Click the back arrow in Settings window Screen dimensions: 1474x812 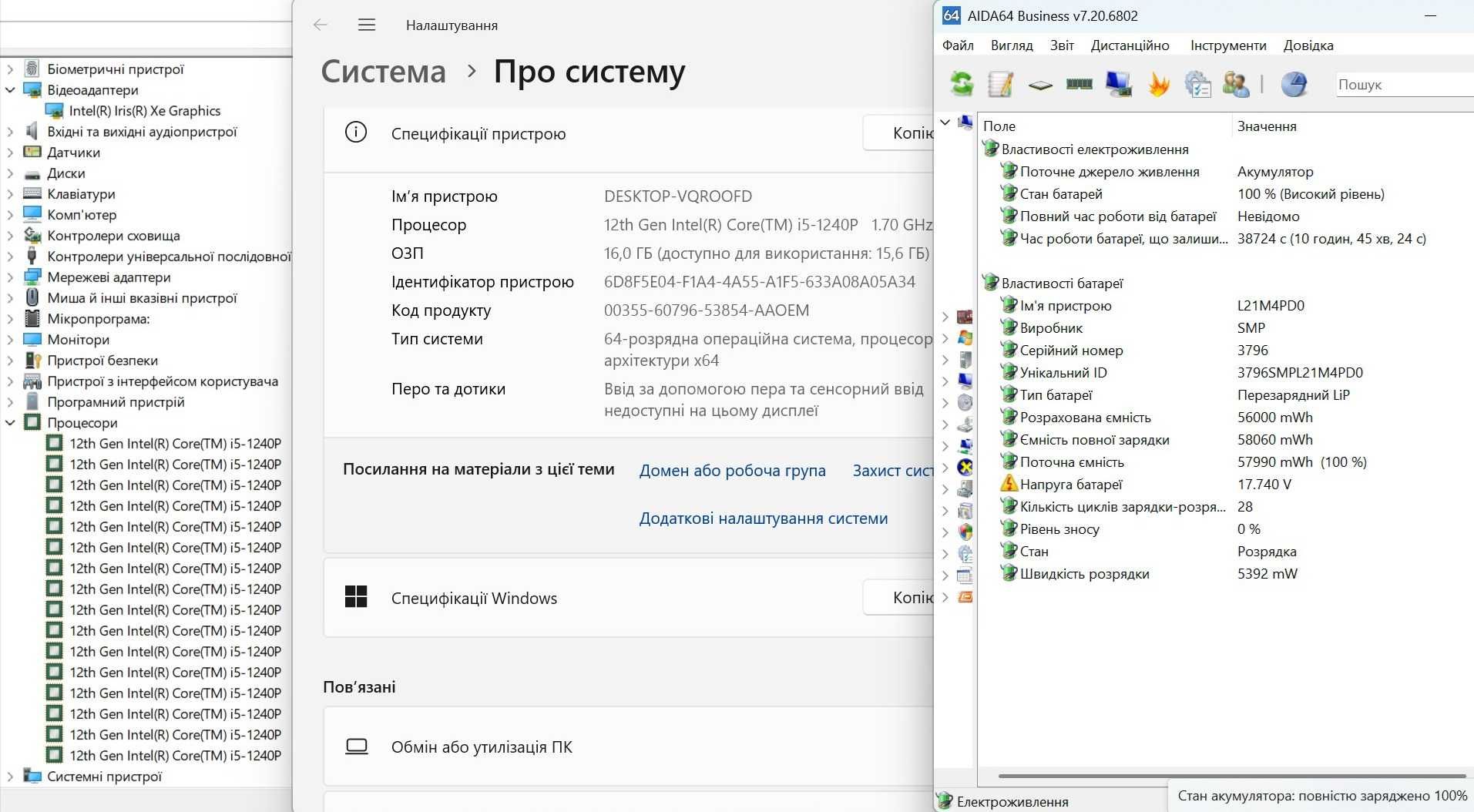321,25
